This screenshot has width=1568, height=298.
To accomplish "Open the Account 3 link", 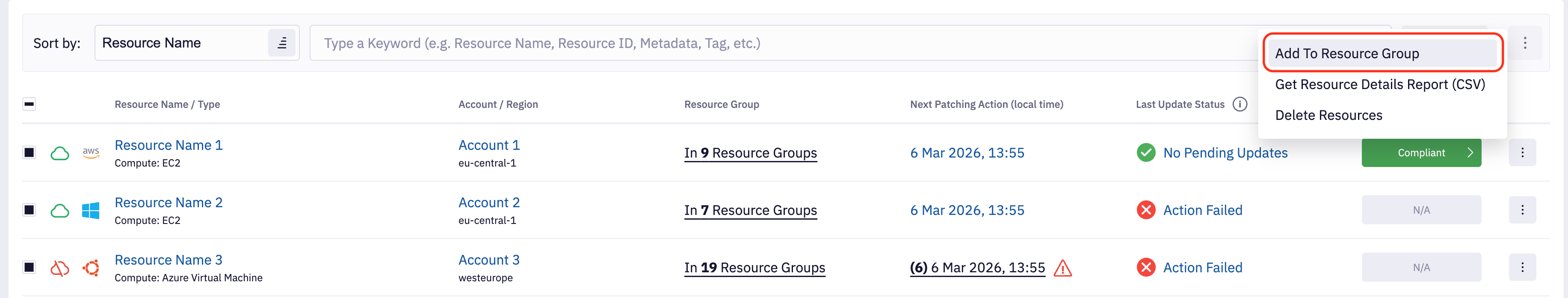I will (x=489, y=259).
